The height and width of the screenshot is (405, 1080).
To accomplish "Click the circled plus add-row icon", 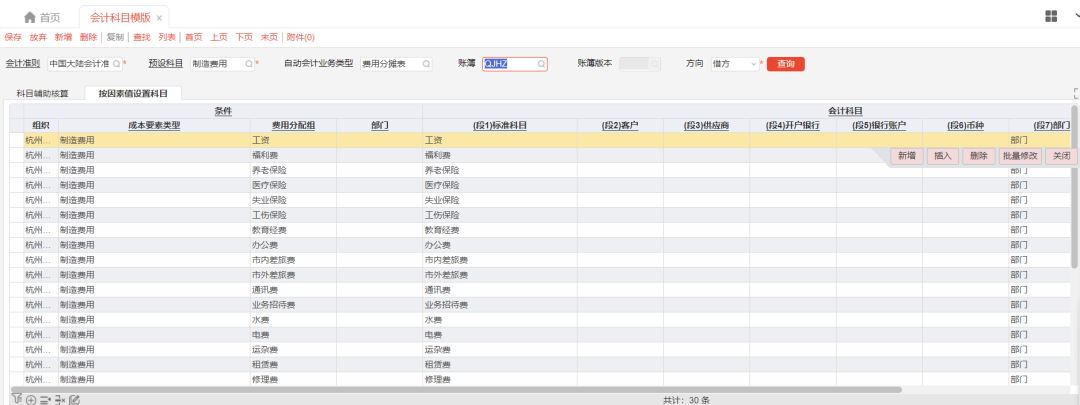I will click(31, 399).
